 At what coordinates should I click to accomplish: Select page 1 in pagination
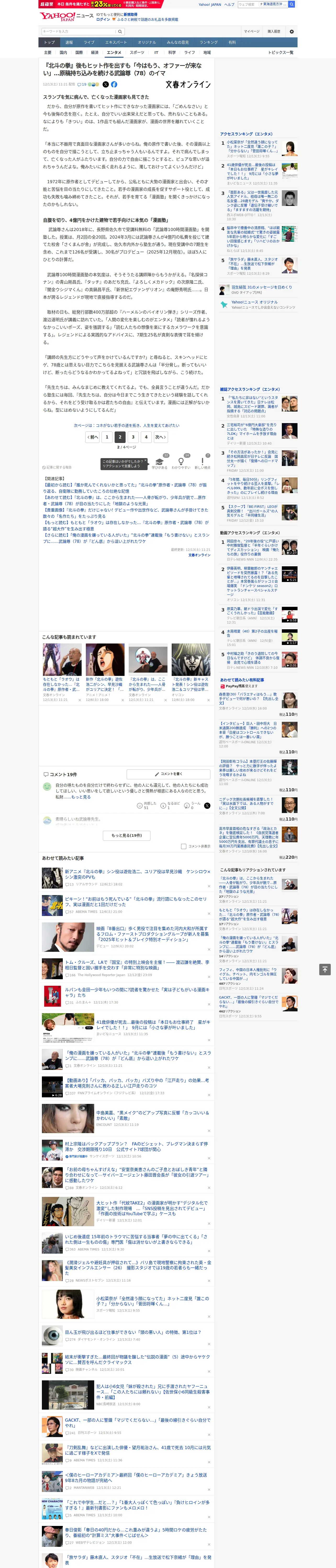[x=107, y=437]
